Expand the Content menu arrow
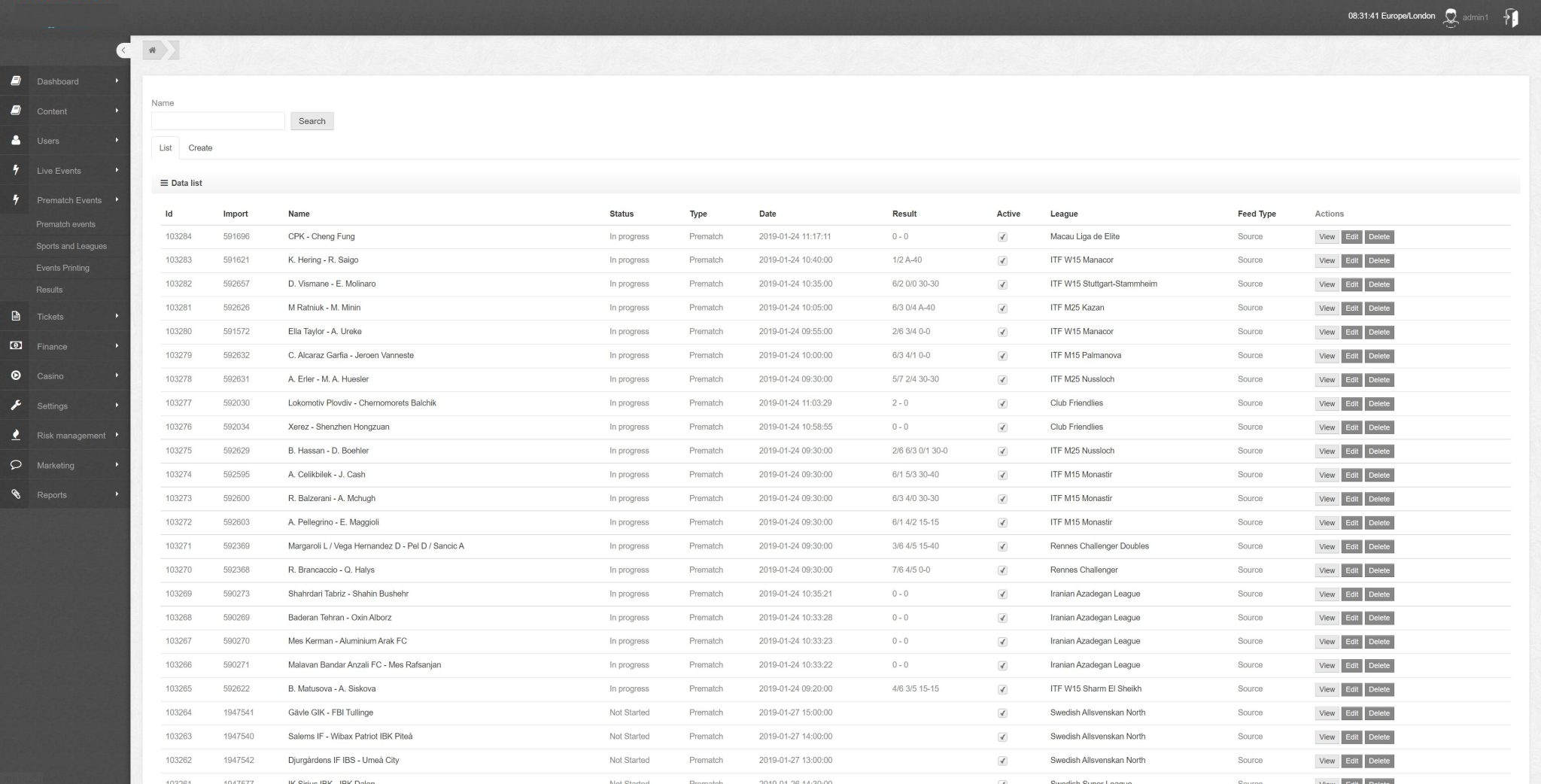 coord(117,111)
